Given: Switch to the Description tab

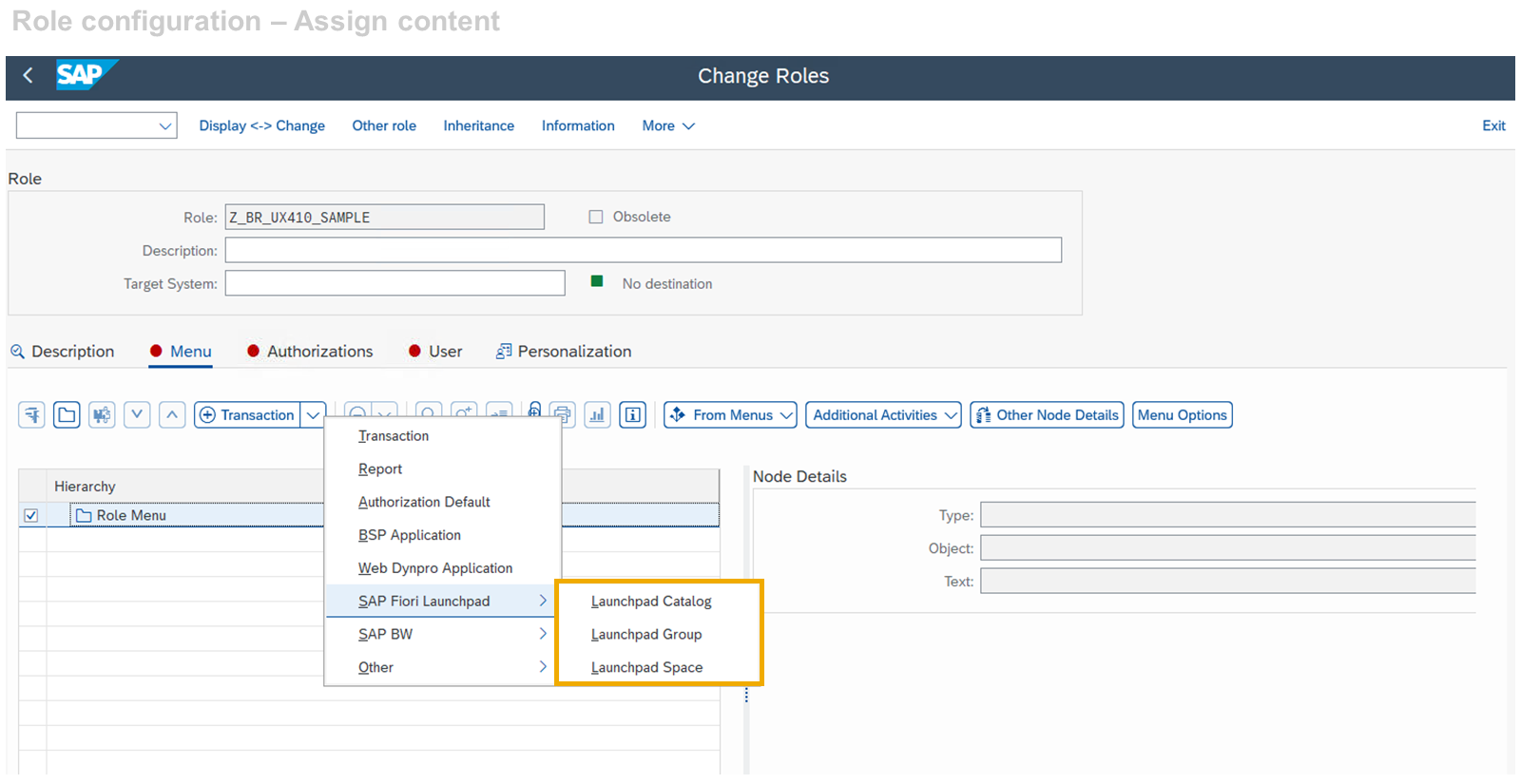Looking at the screenshot, I should (63, 352).
